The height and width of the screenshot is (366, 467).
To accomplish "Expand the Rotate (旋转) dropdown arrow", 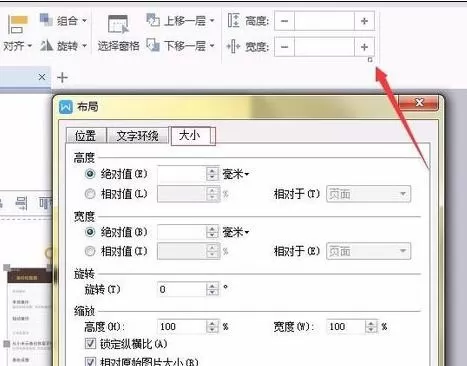I will pos(84,45).
